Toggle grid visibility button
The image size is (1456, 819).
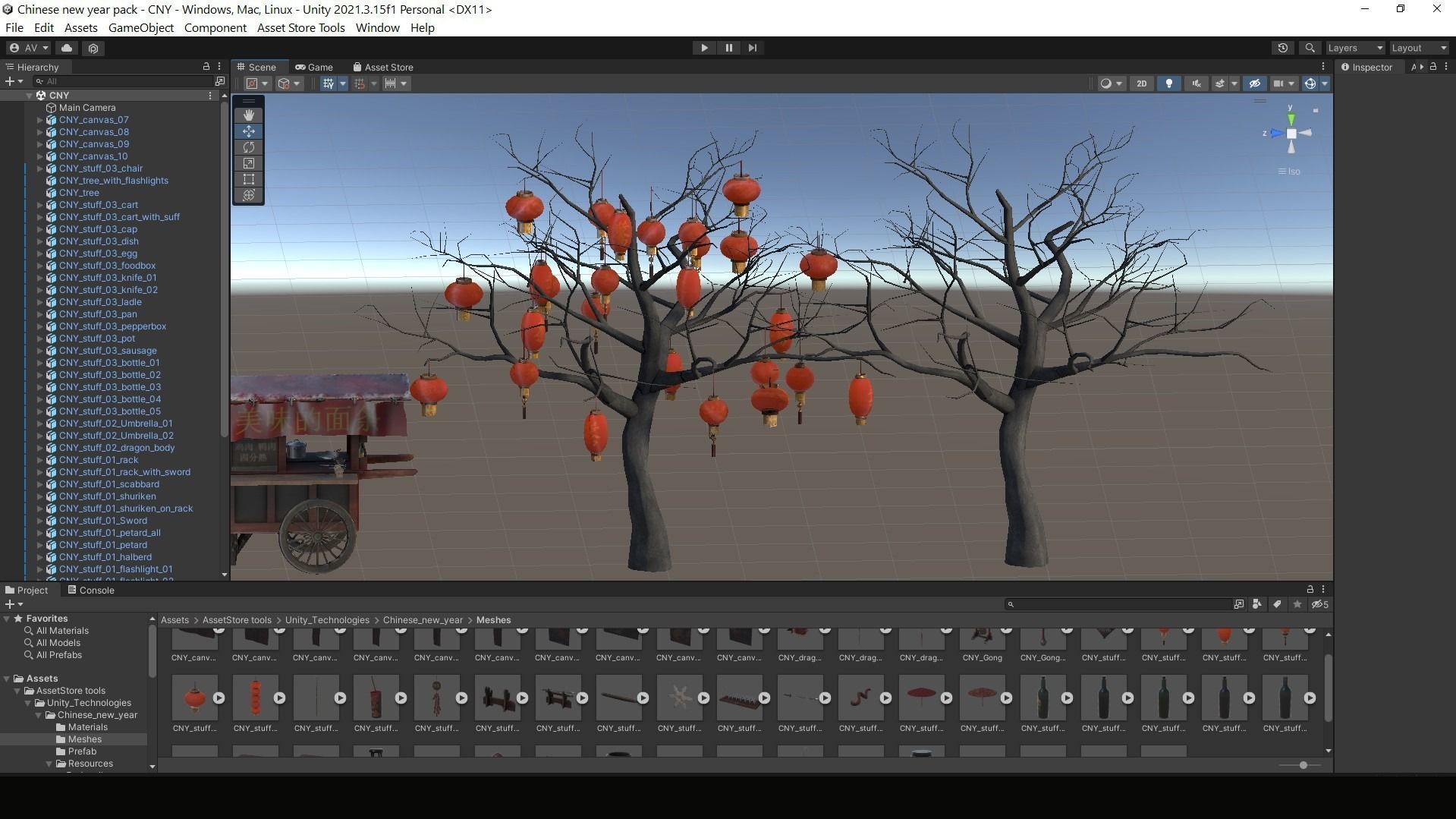[x=329, y=83]
